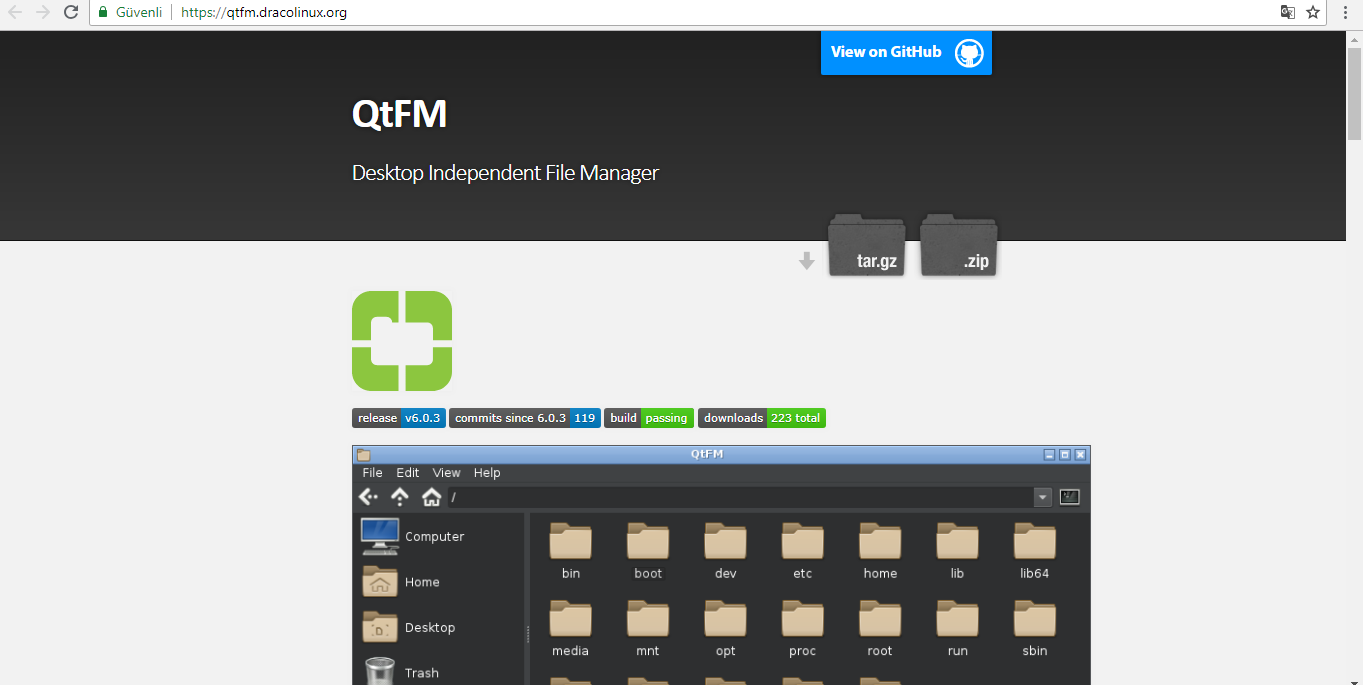Click the Güvenli secure label
The width and height of the screenshot is (1363, 685).
click(x=138, y=13)
